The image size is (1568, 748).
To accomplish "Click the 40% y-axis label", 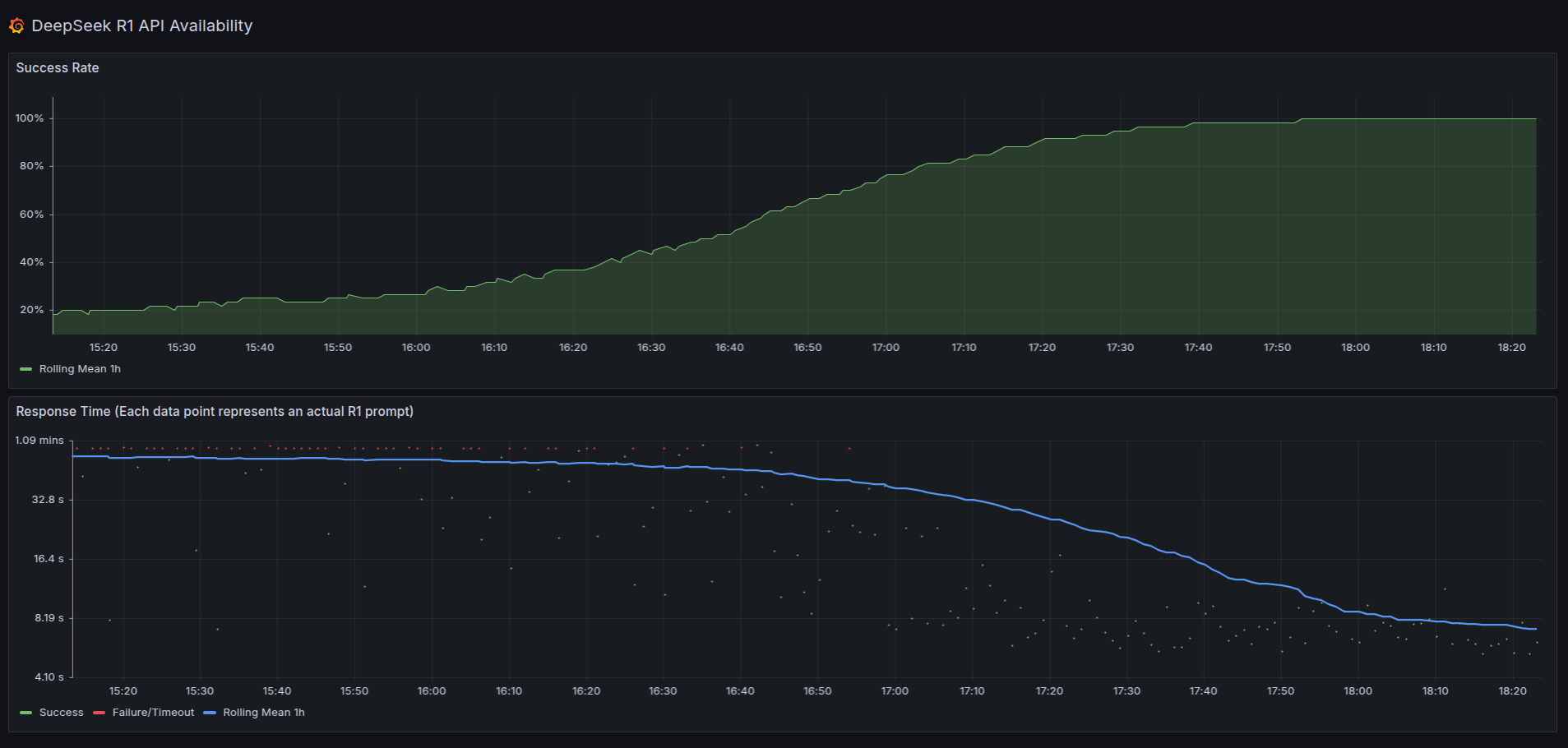I will click(32, 262).
